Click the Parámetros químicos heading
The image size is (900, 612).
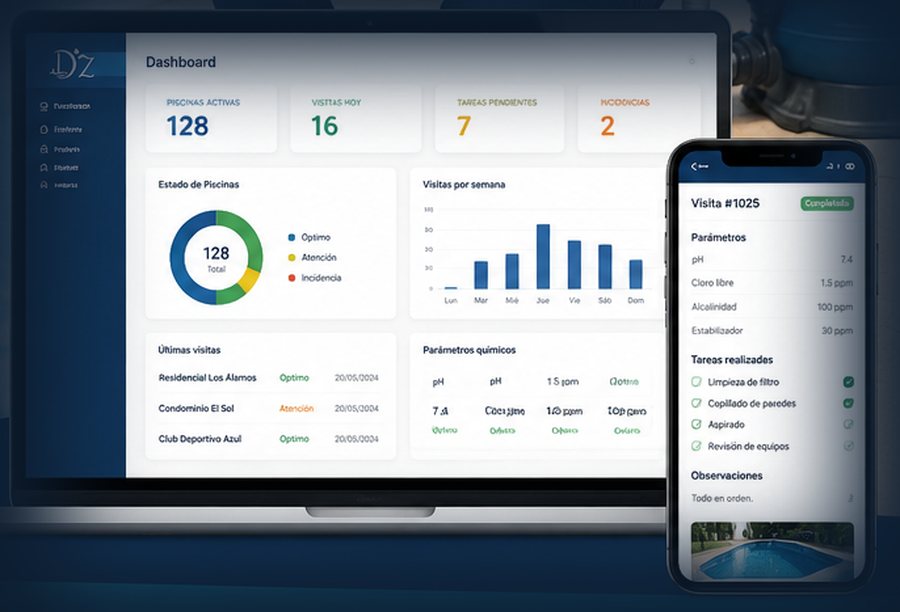tap(469, 350)
